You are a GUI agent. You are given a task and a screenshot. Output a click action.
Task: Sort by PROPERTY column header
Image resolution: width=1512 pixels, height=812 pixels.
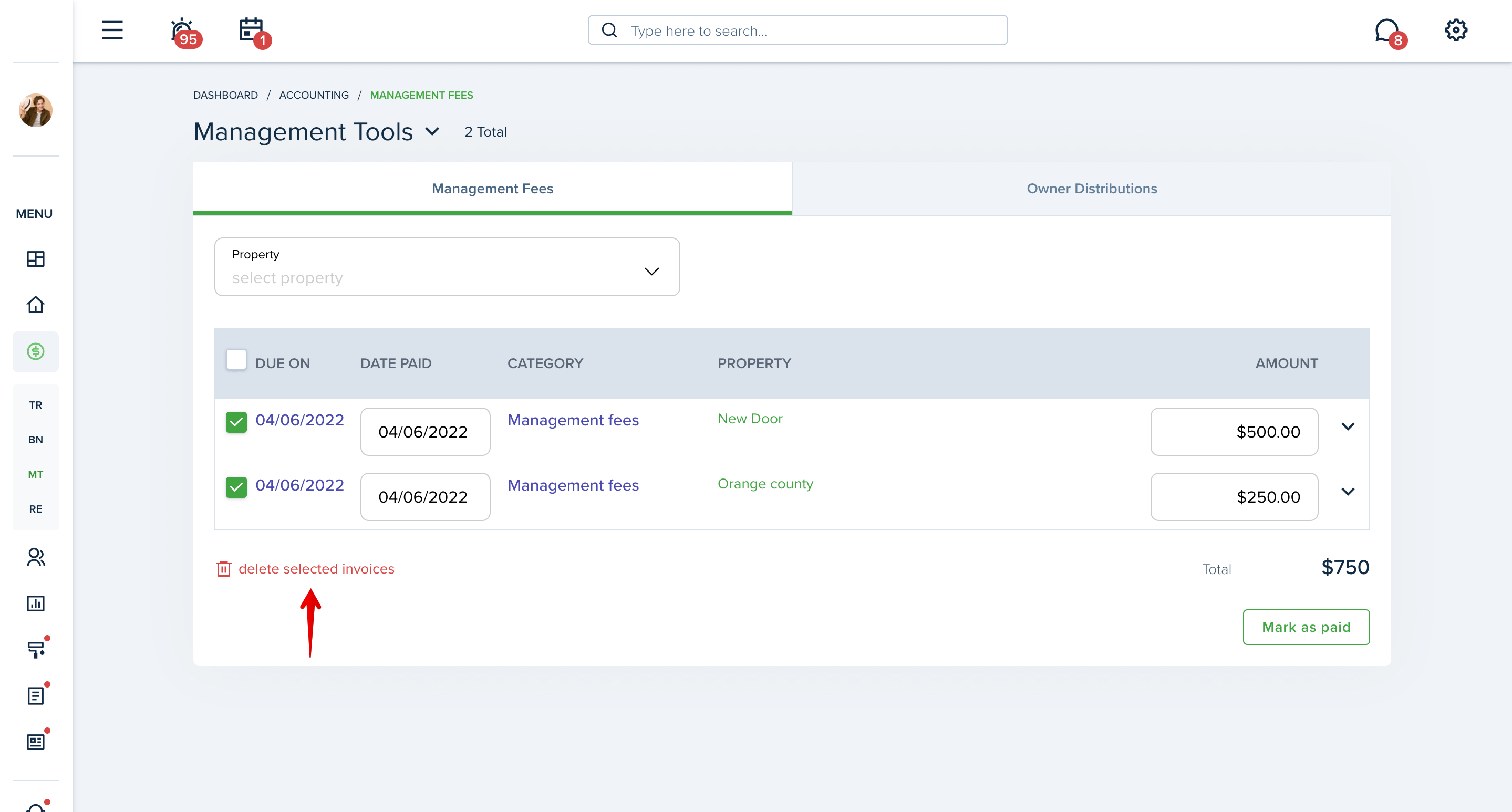(x=754, y=363)
